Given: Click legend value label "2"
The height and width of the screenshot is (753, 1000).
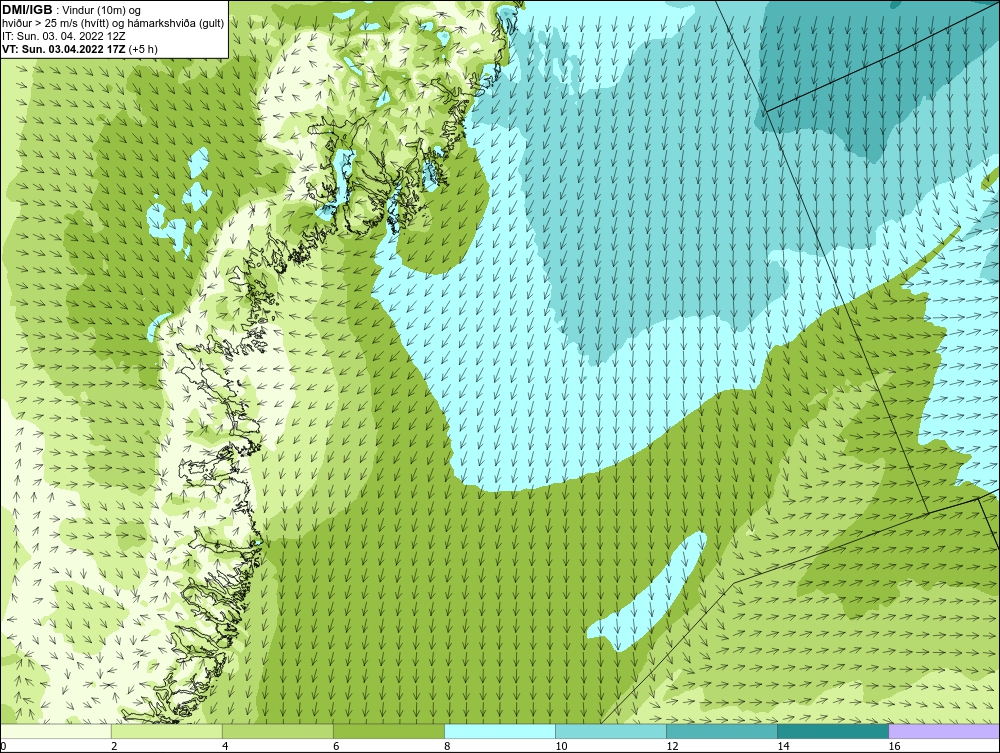Looking at the screenshot, I should tap(114, 746).
